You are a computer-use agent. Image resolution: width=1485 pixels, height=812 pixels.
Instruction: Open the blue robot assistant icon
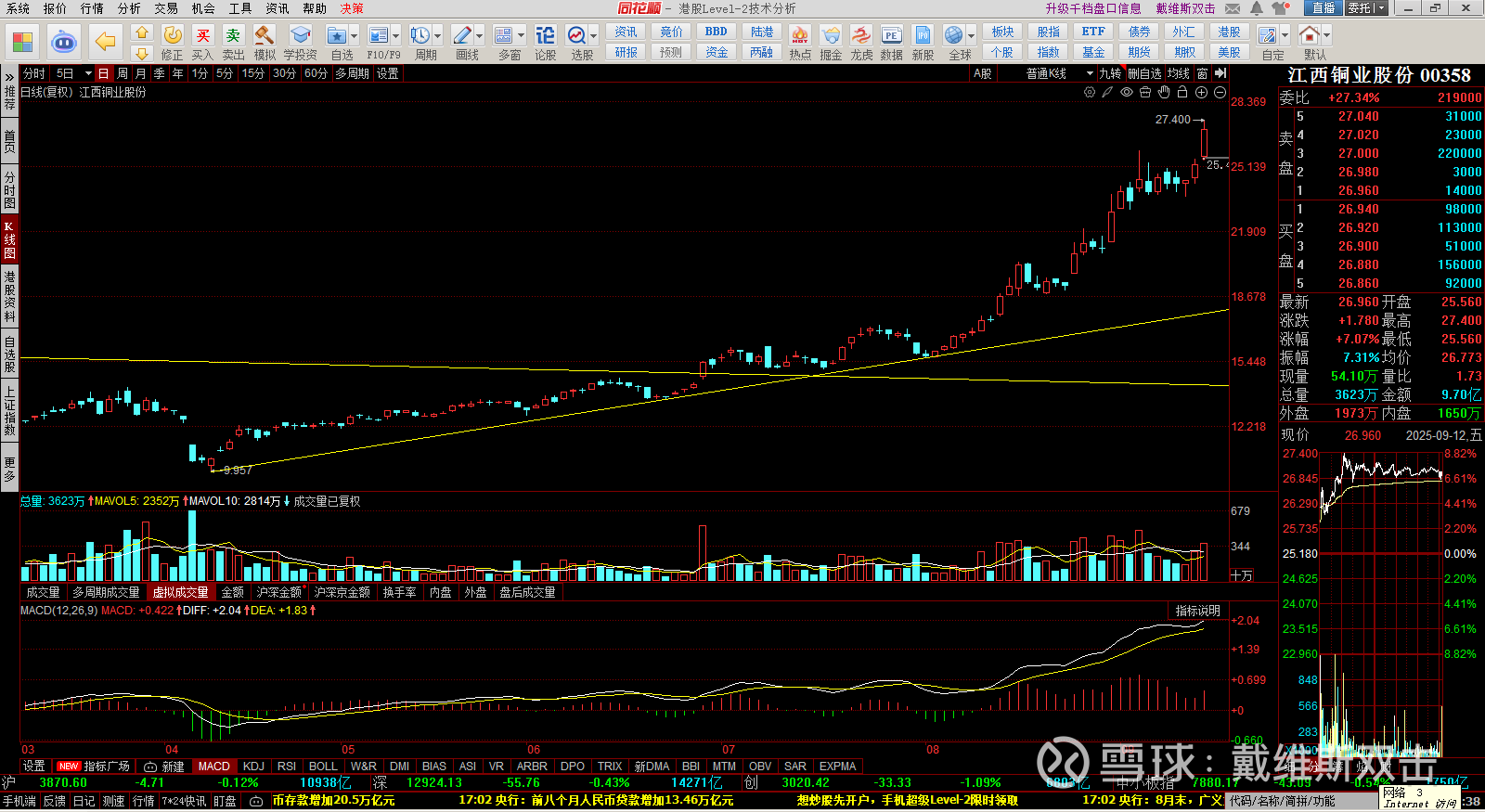pos(63,42)
